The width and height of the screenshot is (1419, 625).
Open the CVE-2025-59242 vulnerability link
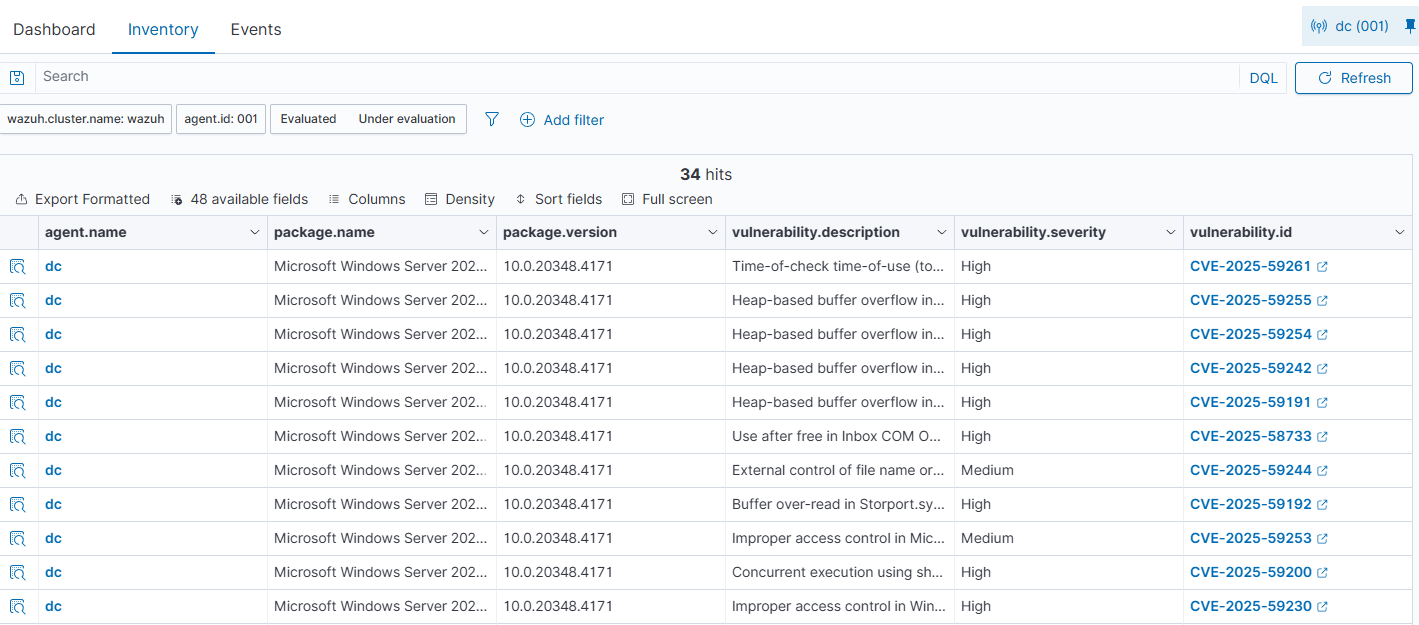(x=1250, y=369)
